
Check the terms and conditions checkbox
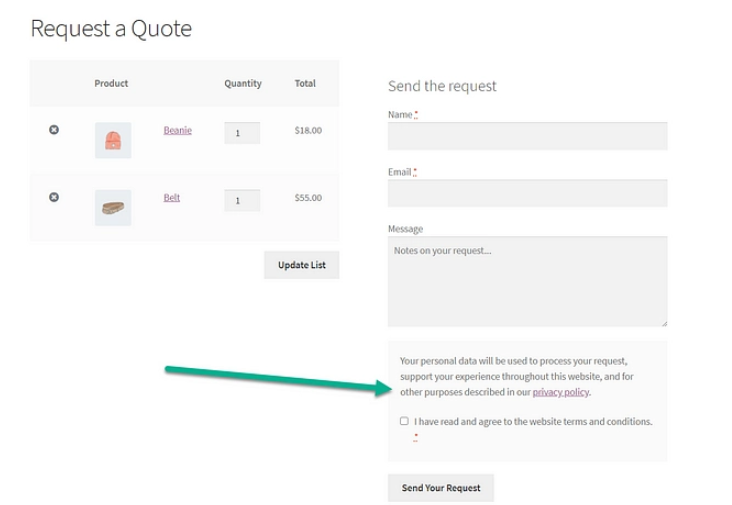coord(404,421)
